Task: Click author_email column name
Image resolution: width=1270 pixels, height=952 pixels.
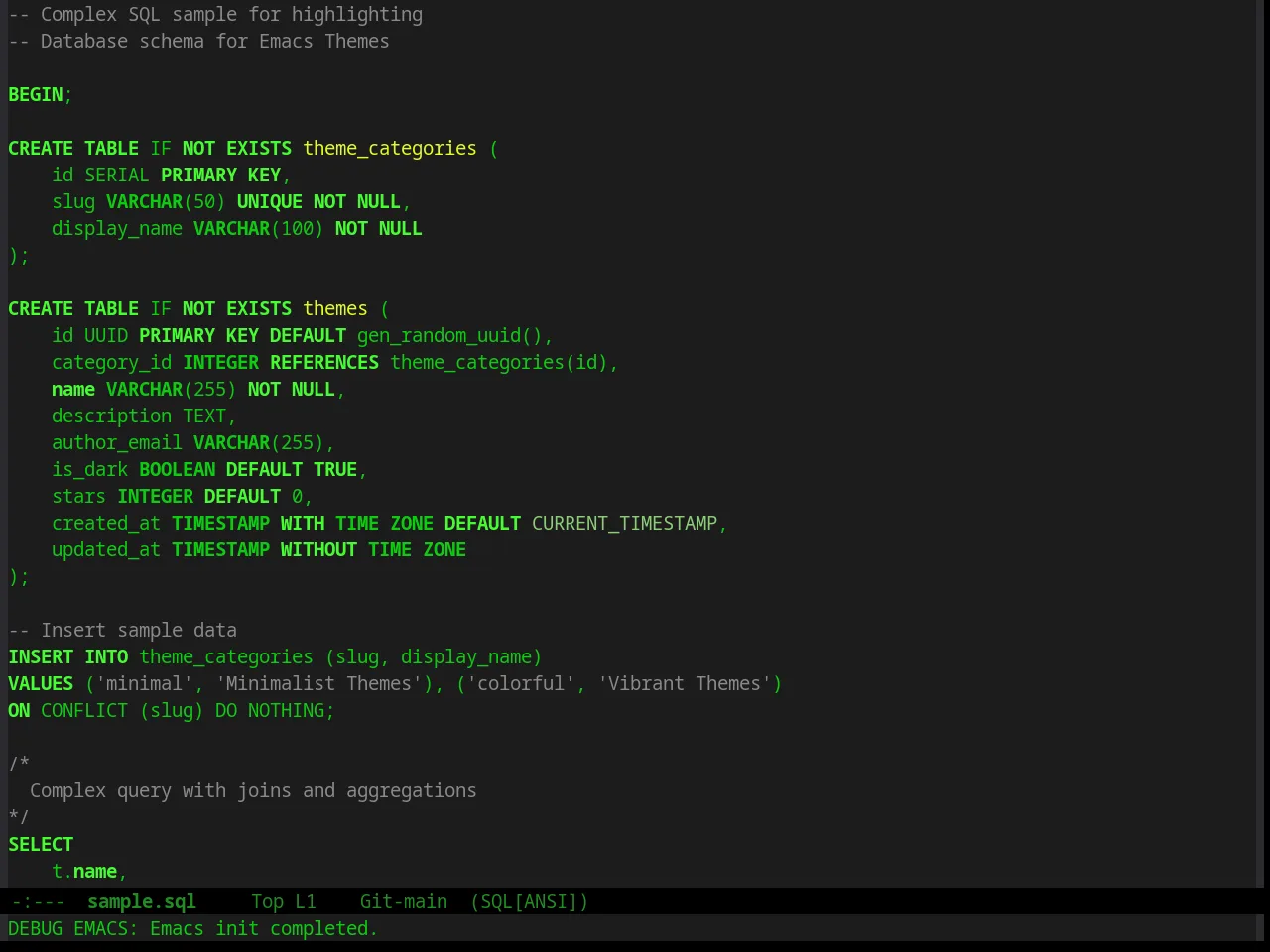Action: point(117,442)
